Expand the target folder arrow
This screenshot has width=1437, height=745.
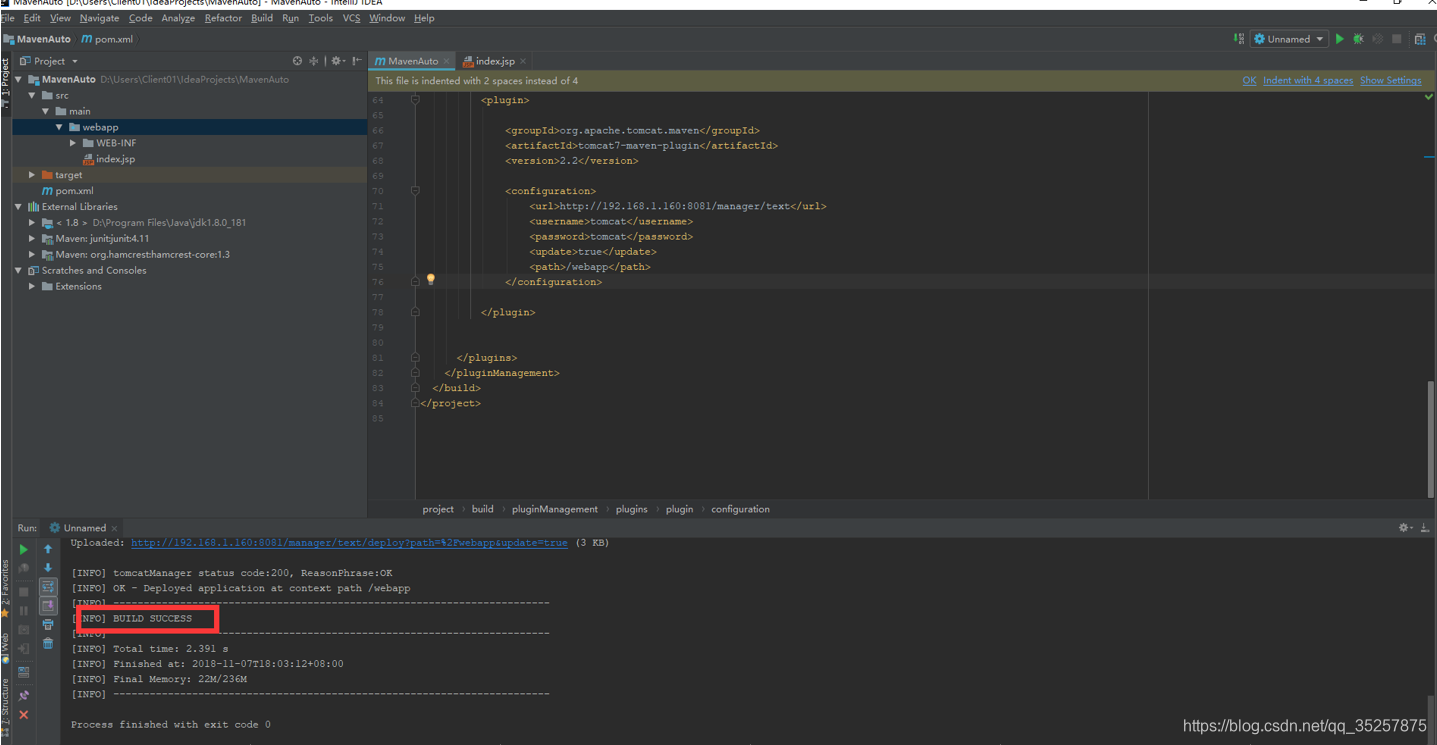point(32,175)
